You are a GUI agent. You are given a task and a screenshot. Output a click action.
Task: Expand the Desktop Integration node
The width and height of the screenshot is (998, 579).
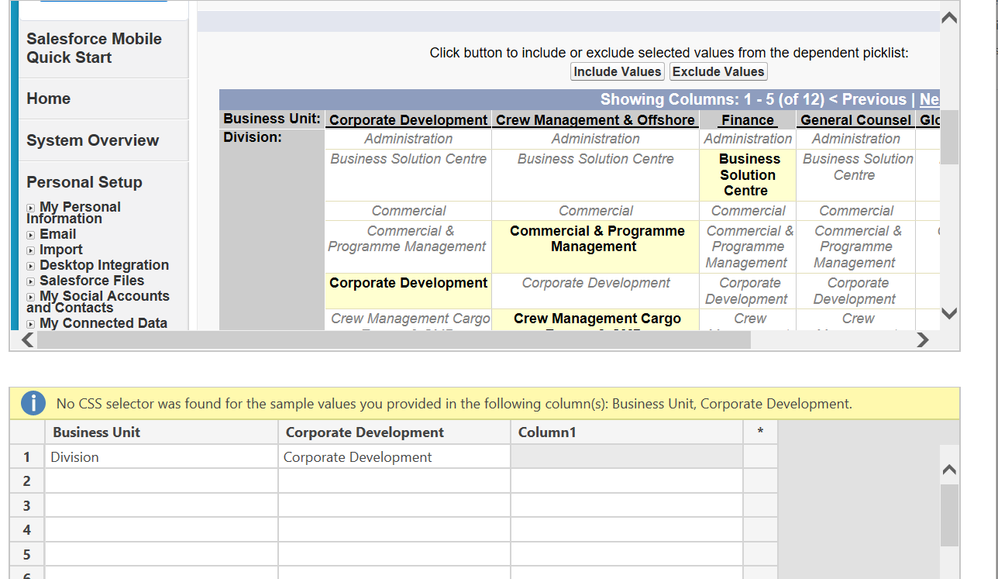point(31,266)
